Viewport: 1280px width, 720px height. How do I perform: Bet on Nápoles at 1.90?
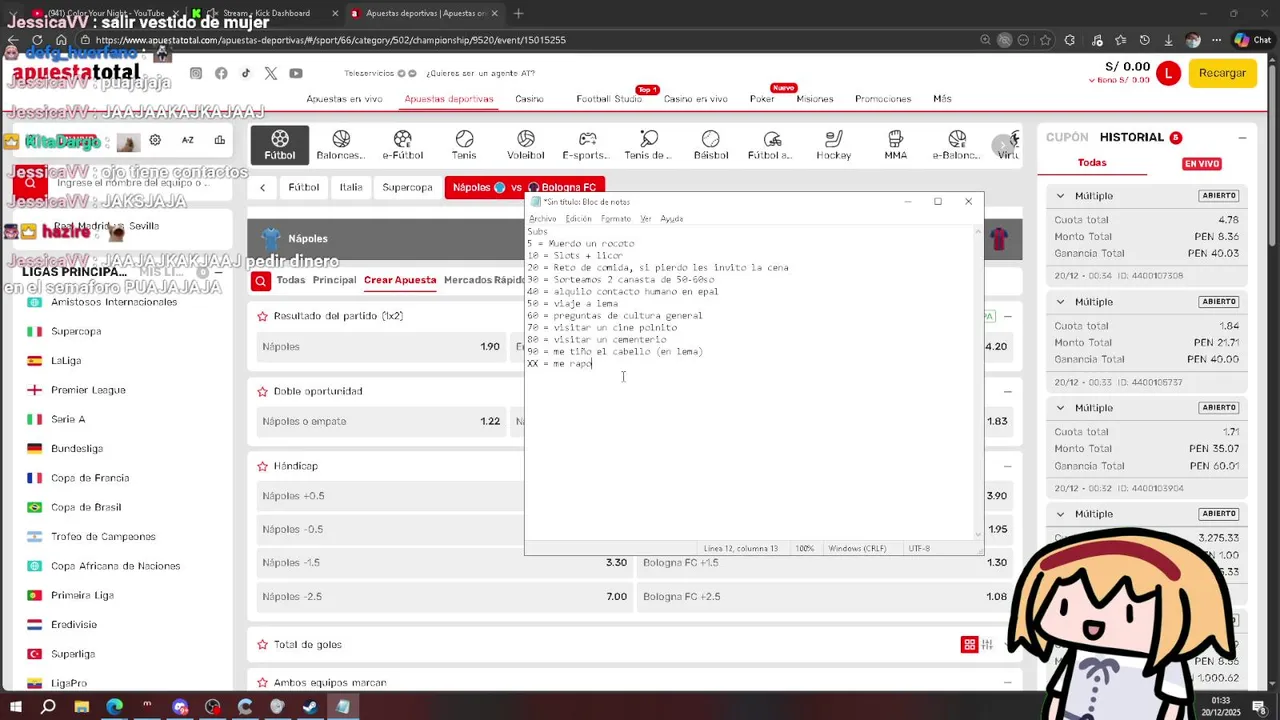click(381, 347)
